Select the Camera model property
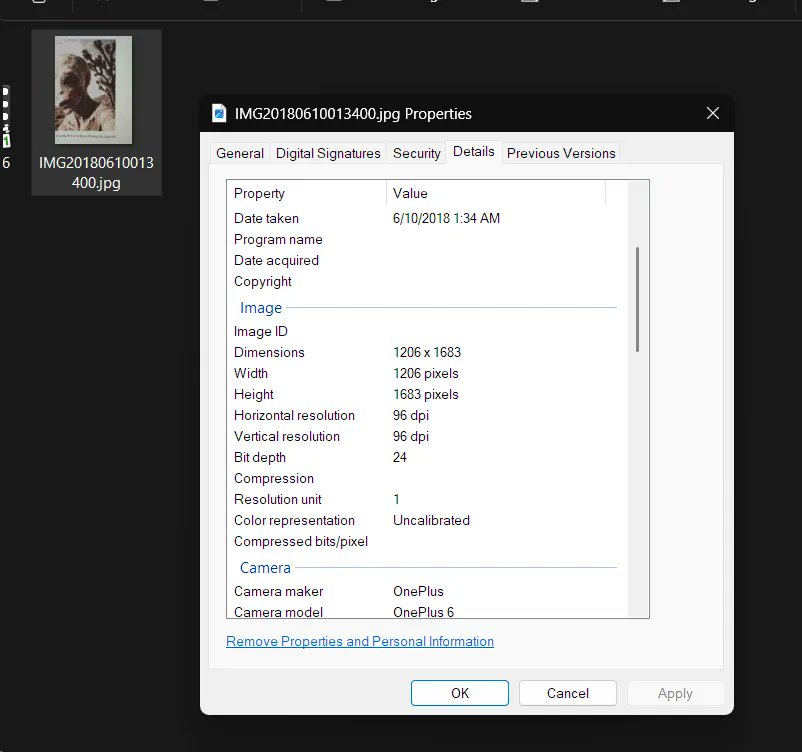This screenshot has height=752, width=802. (278, 612)
